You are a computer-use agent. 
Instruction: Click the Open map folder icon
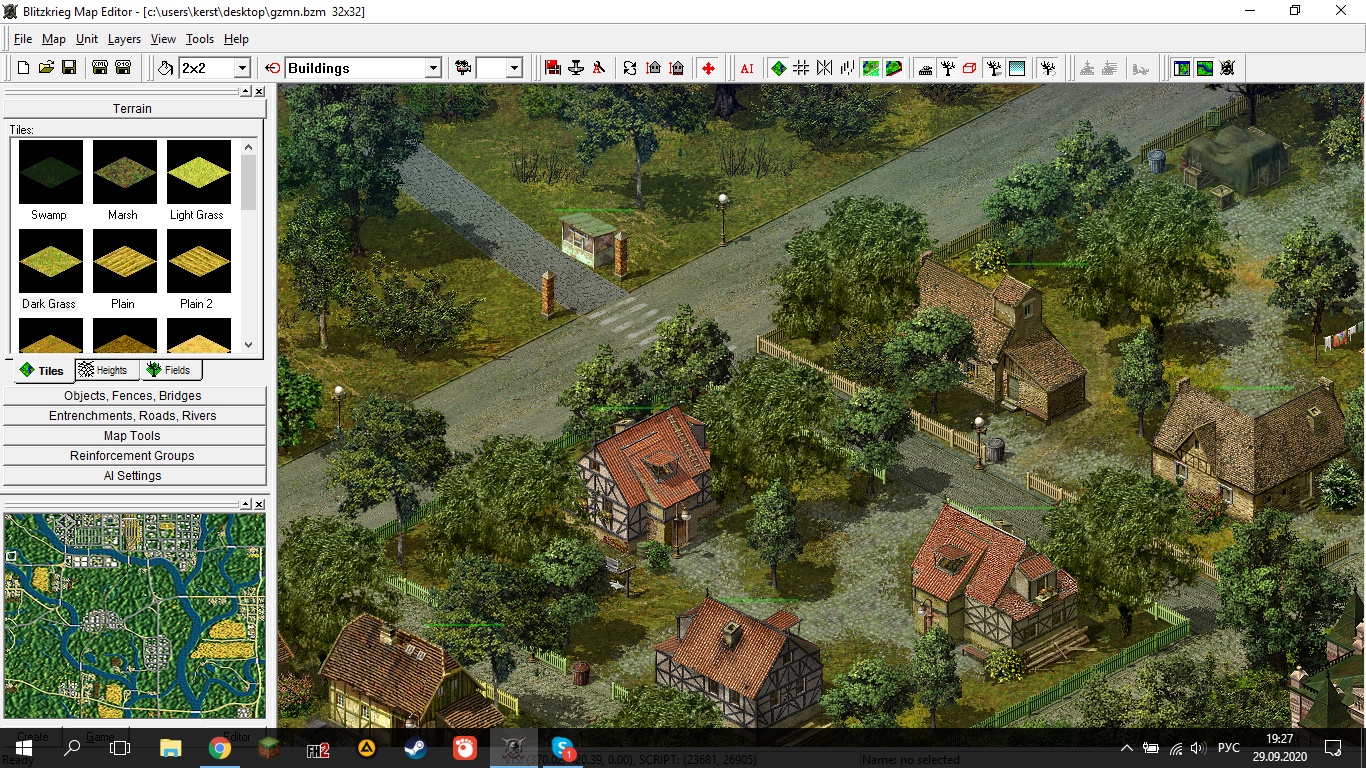point(46,68)
